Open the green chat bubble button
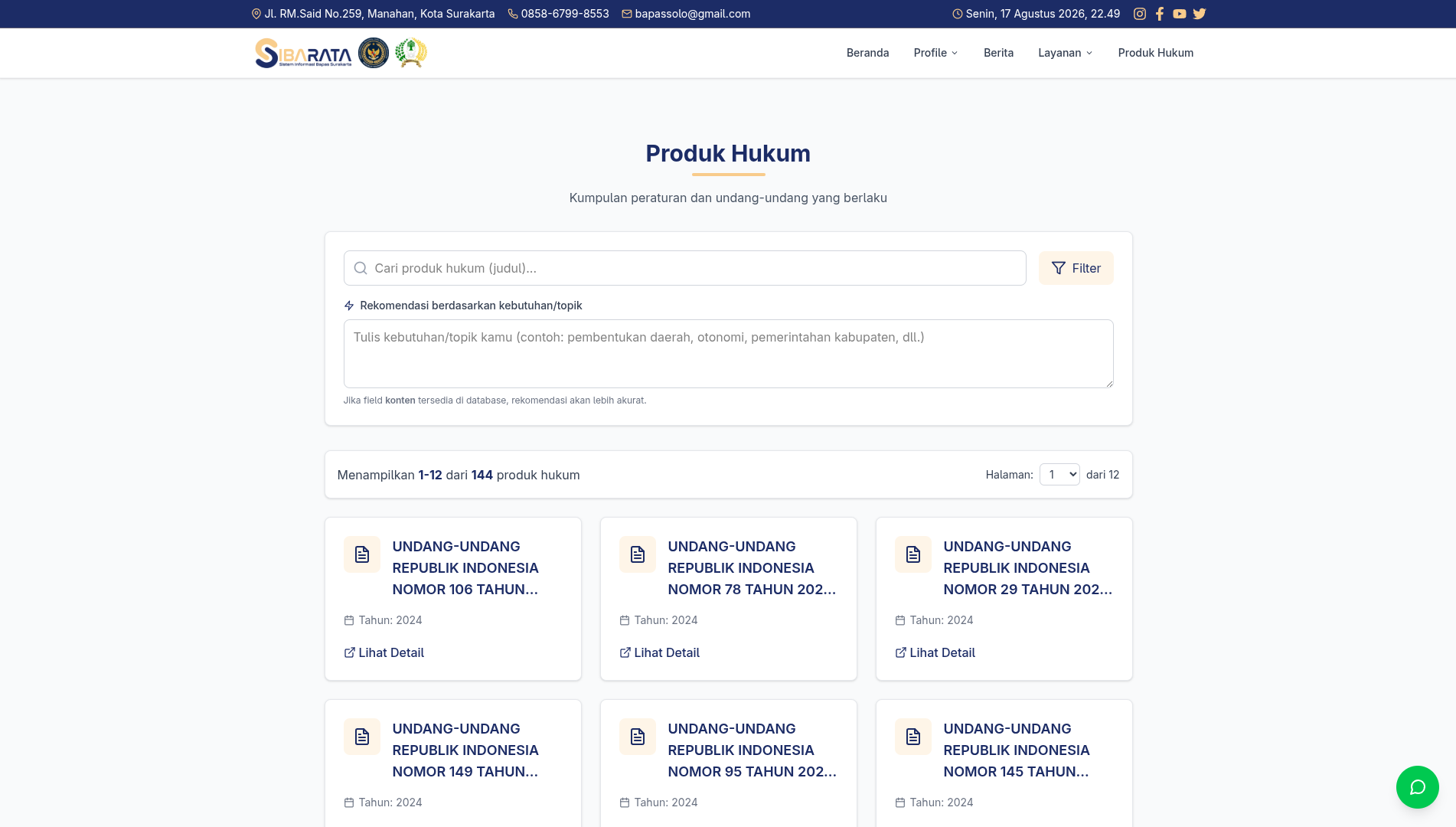1456x827 pixels. (1417, 787)
